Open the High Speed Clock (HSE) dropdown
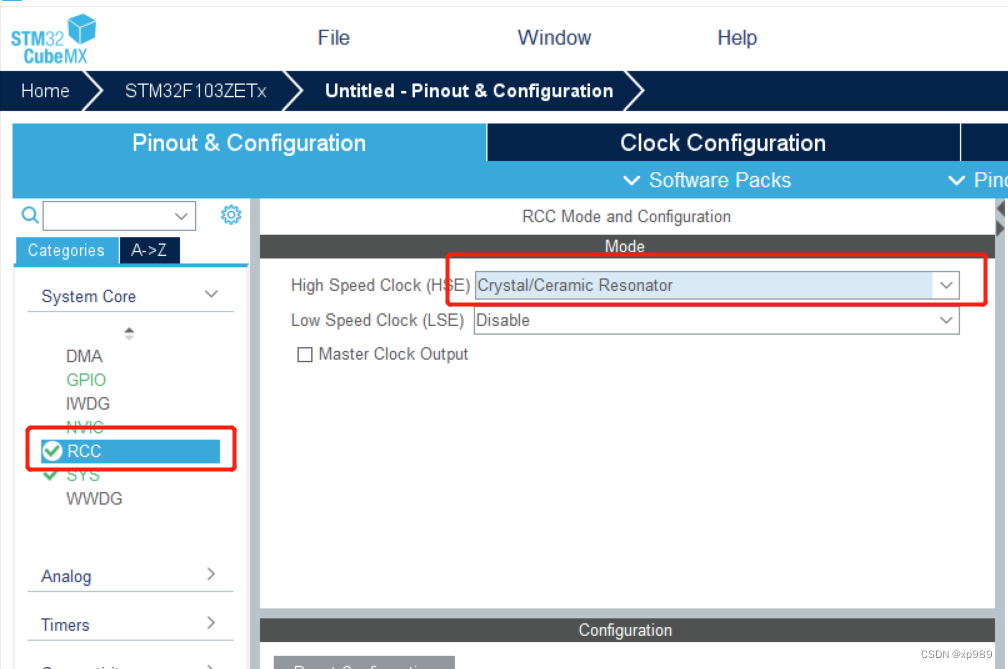Screen dimensions: 1008x669 [x=946, y=285]
